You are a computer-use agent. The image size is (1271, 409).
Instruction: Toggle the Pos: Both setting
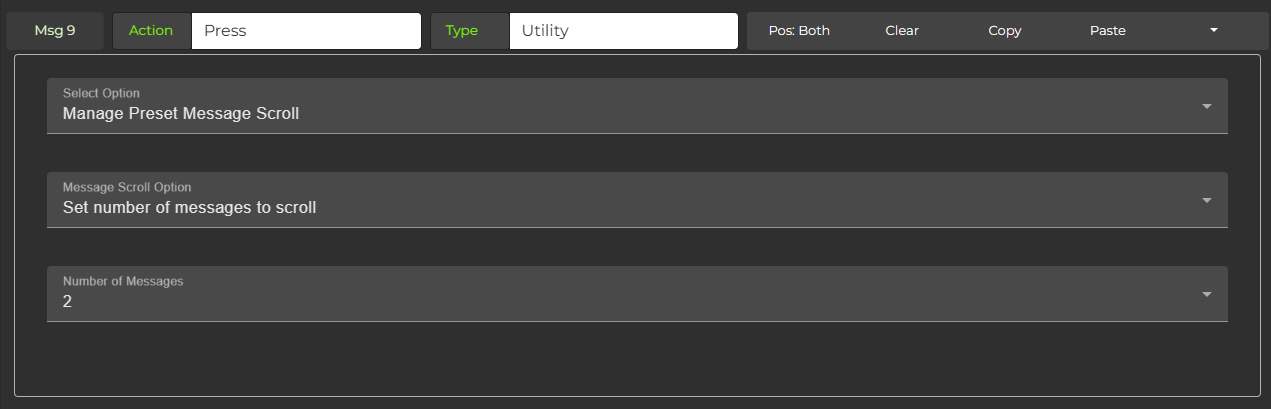[799, 31]
